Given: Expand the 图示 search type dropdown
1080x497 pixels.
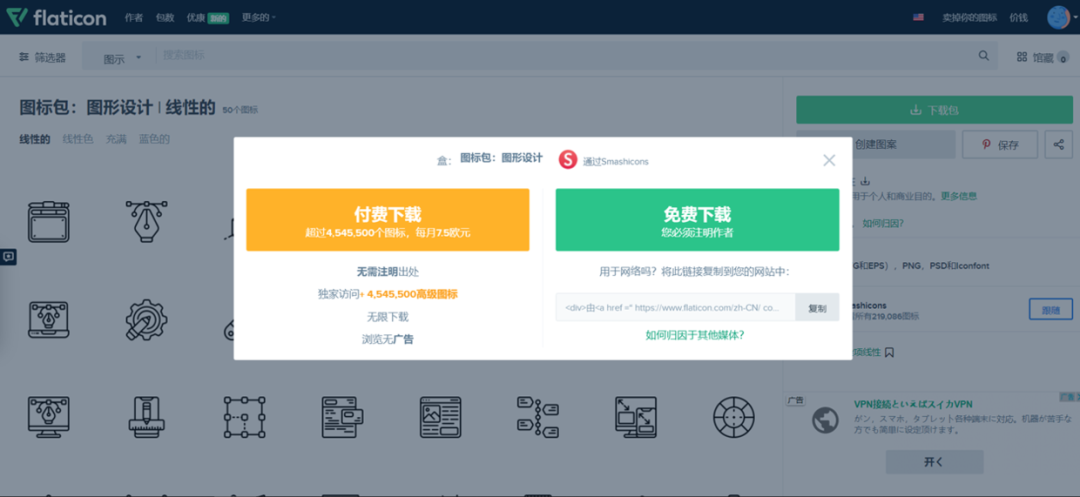Looking at the screenshot, I should (121, 58).
